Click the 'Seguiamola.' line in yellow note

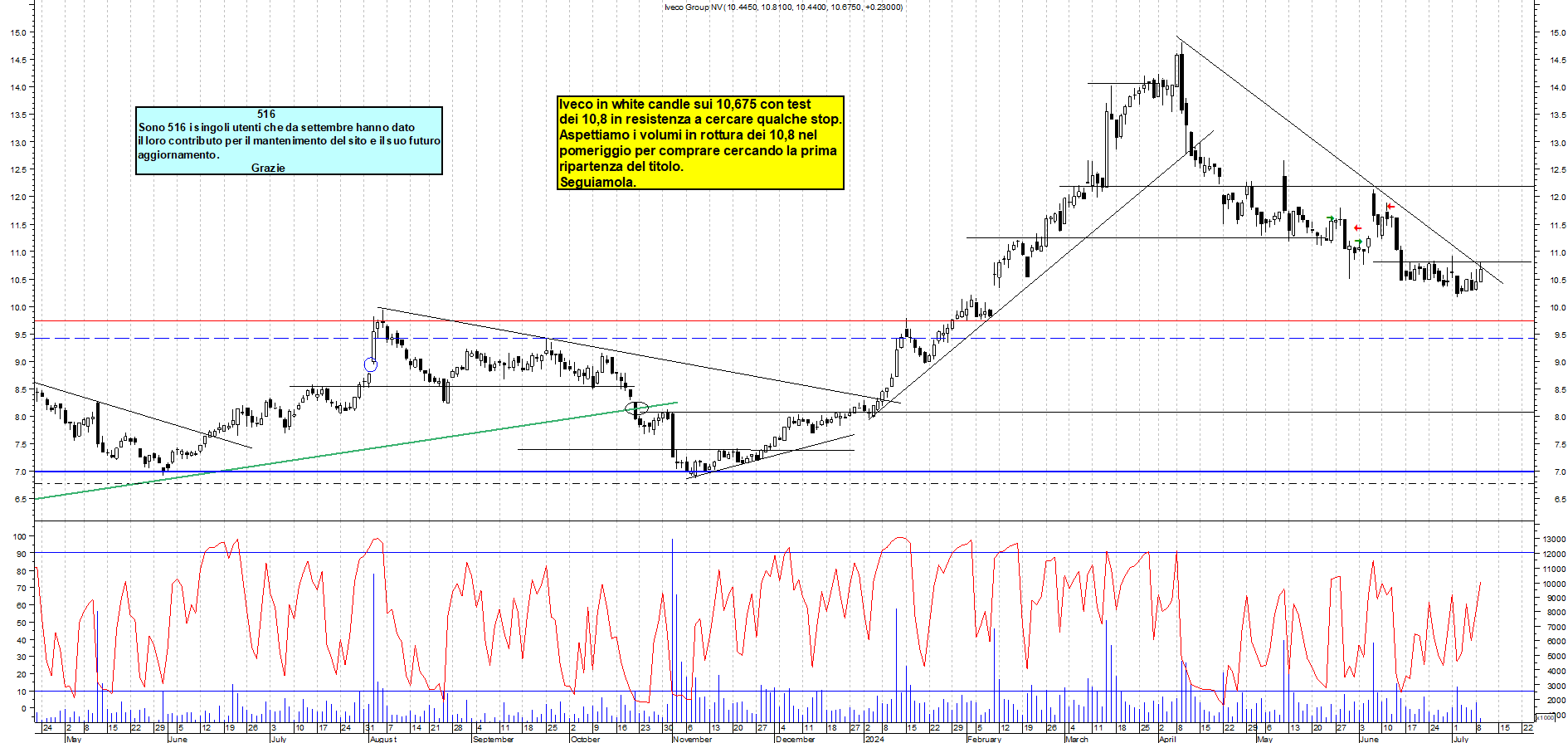[x=597, y=182]
